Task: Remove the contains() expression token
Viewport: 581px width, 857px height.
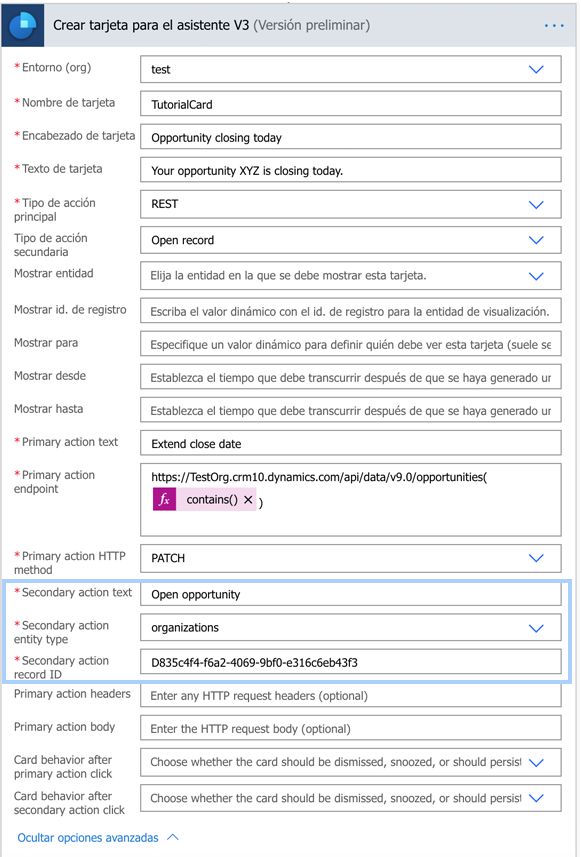Action: pyautogui.click(x=248, y=500)
